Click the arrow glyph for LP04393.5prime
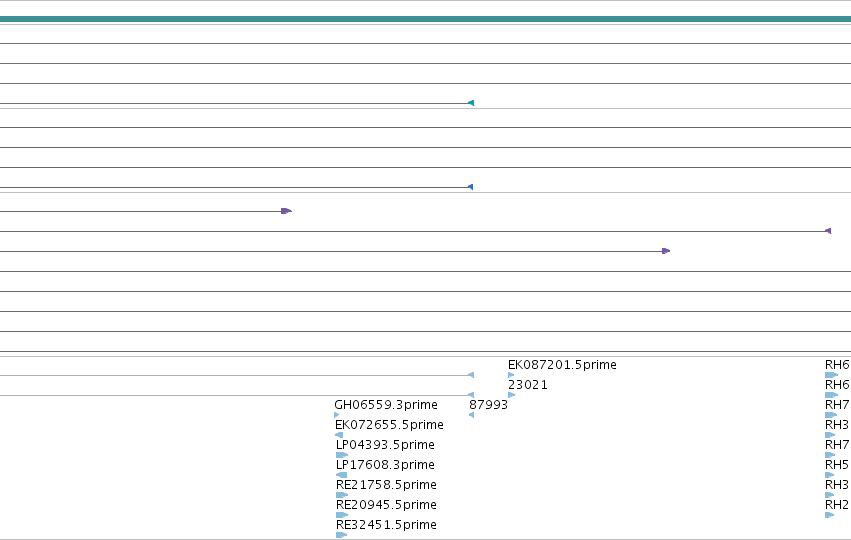The height and width of the screenshot is (540, 851). point(342,455)
